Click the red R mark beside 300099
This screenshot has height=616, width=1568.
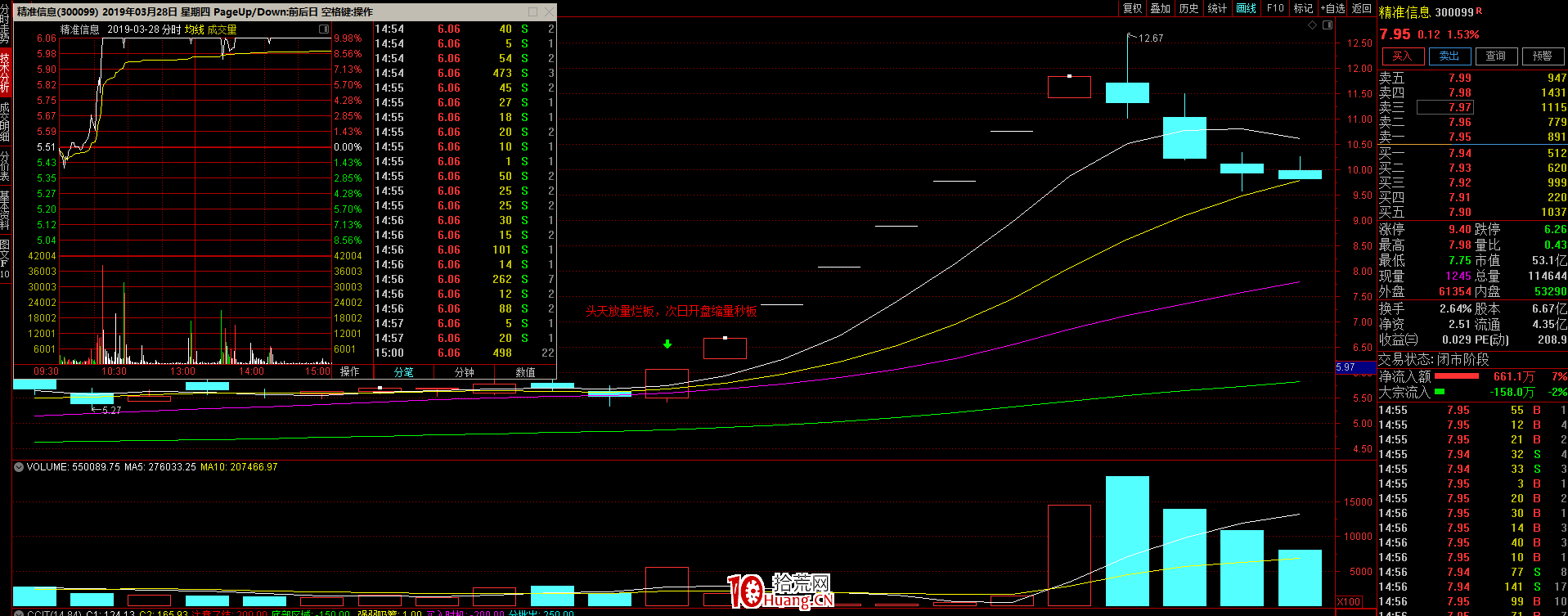pyautogui.click(x=1479, y=11)
